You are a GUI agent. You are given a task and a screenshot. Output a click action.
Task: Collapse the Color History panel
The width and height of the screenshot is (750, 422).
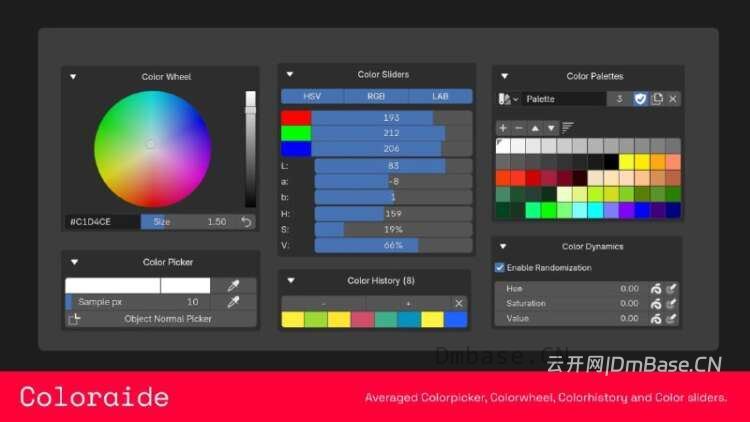[x=291, y=281]
